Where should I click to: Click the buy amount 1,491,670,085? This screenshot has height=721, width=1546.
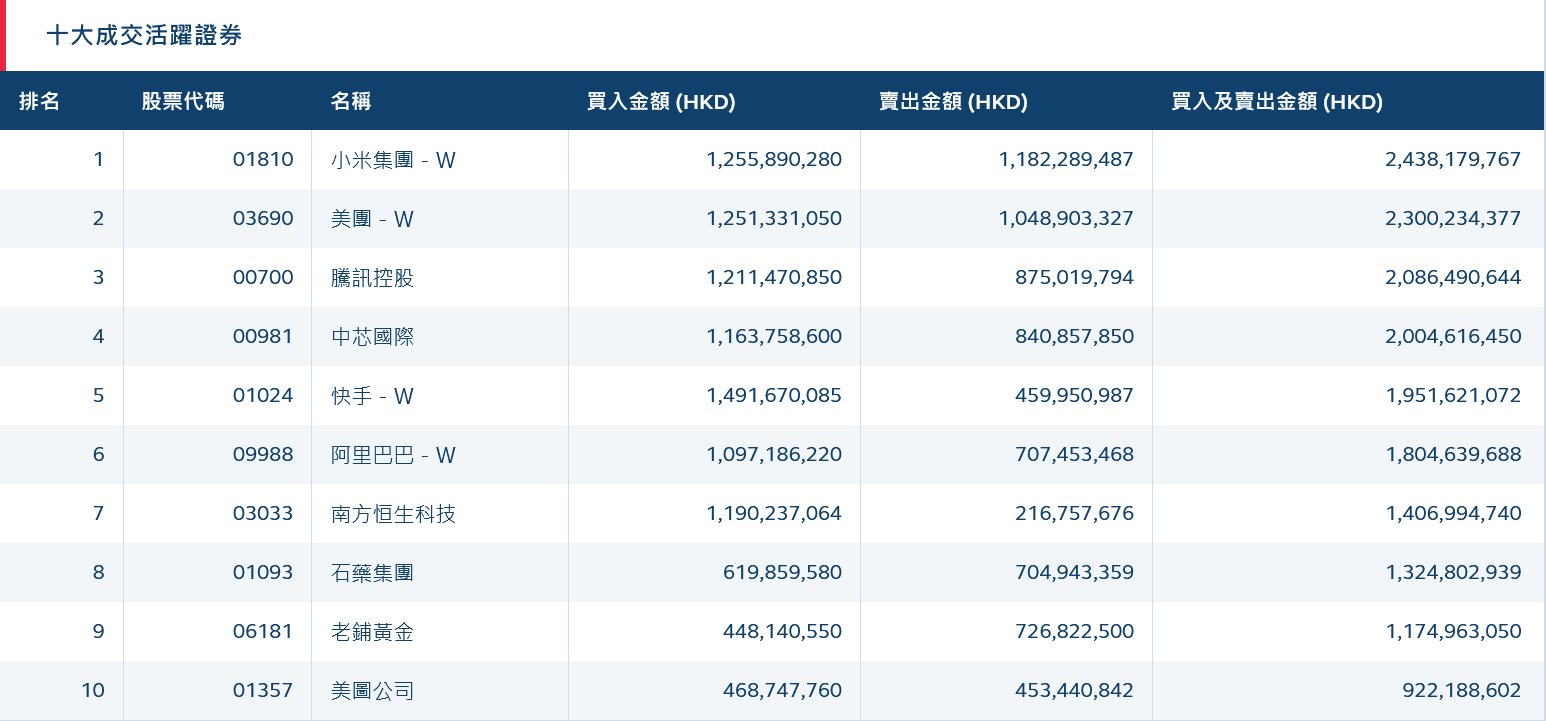pyautogui.click(x=773, y=396)
